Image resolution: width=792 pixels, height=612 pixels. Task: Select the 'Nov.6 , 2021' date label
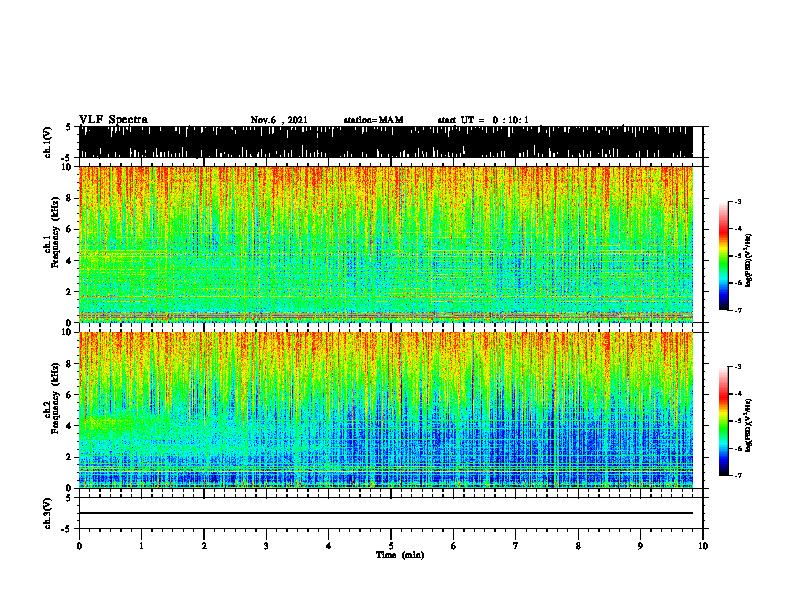[279, 120]
